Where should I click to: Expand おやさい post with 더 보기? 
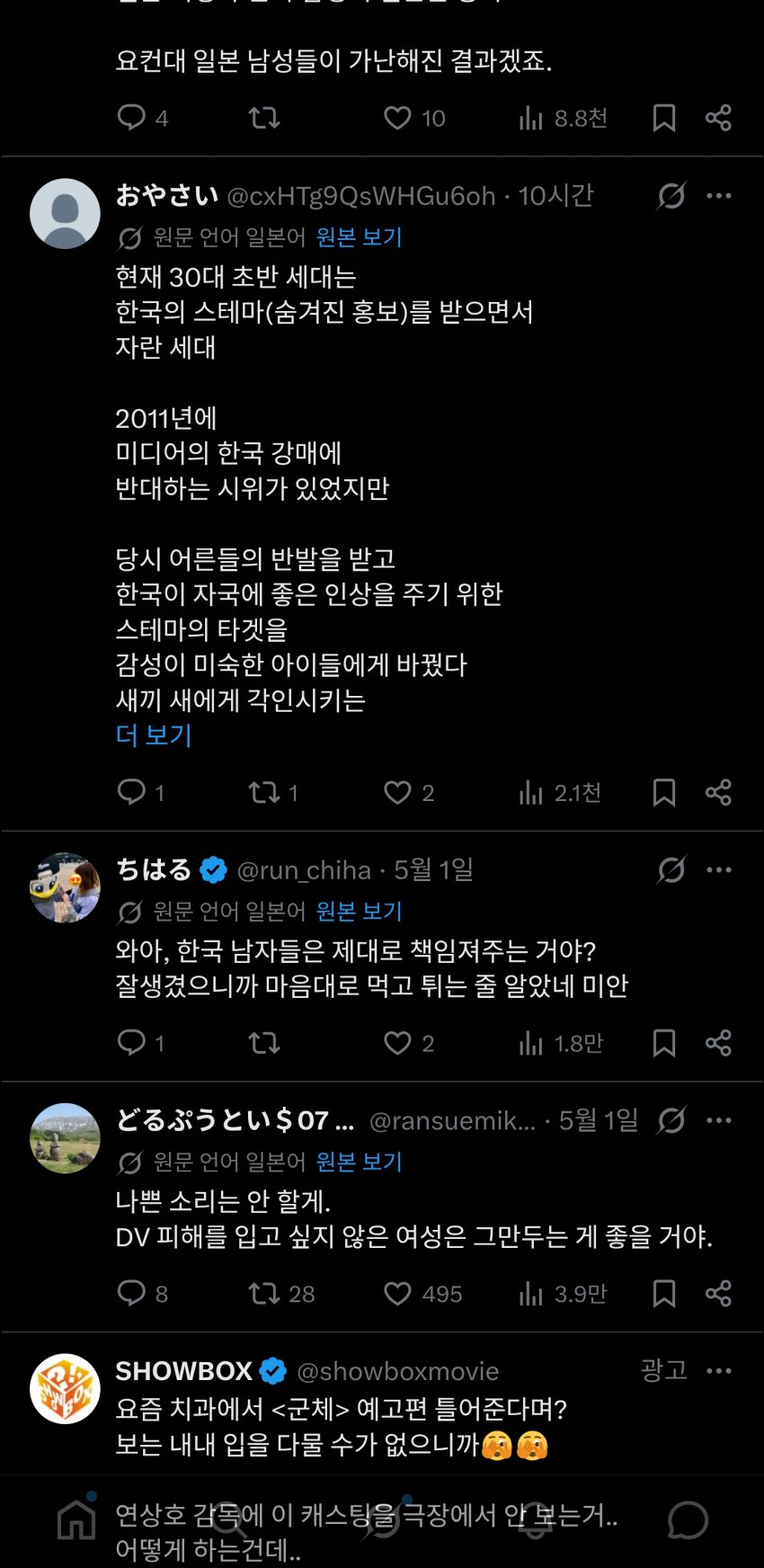154,735
